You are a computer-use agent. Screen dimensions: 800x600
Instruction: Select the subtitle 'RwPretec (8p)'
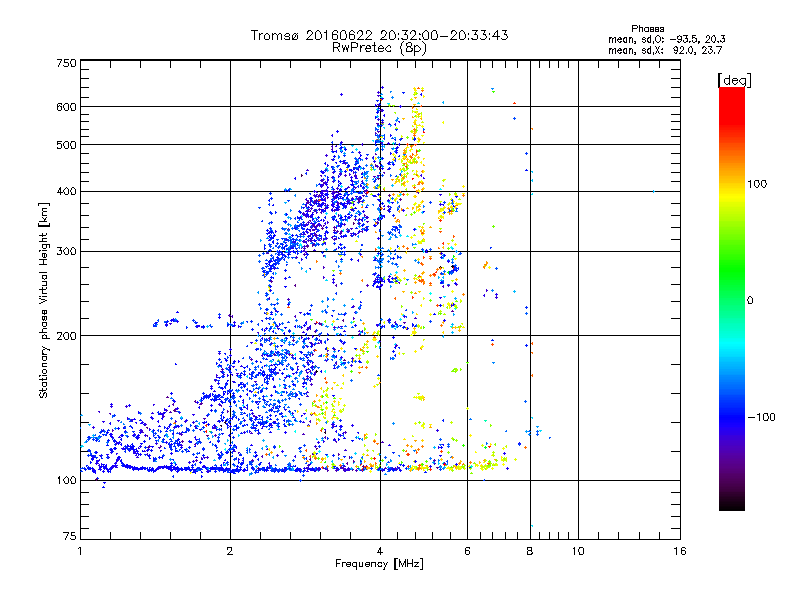pyautogui.click(x=379, y=48)
